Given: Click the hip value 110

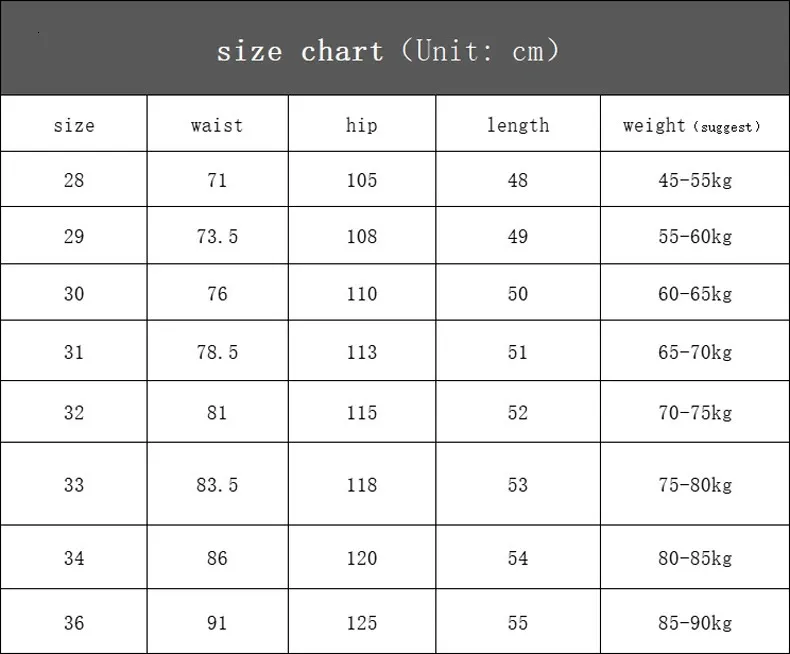Looking at the screenshot, I should [x=362, y=294].
